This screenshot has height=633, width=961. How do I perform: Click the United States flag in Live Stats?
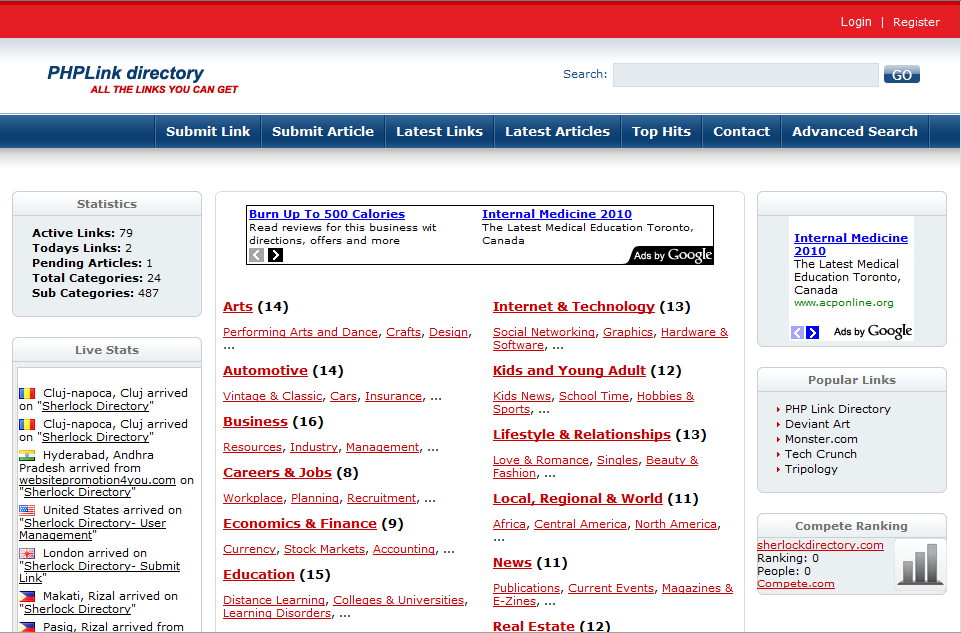(x=27, y=510)
